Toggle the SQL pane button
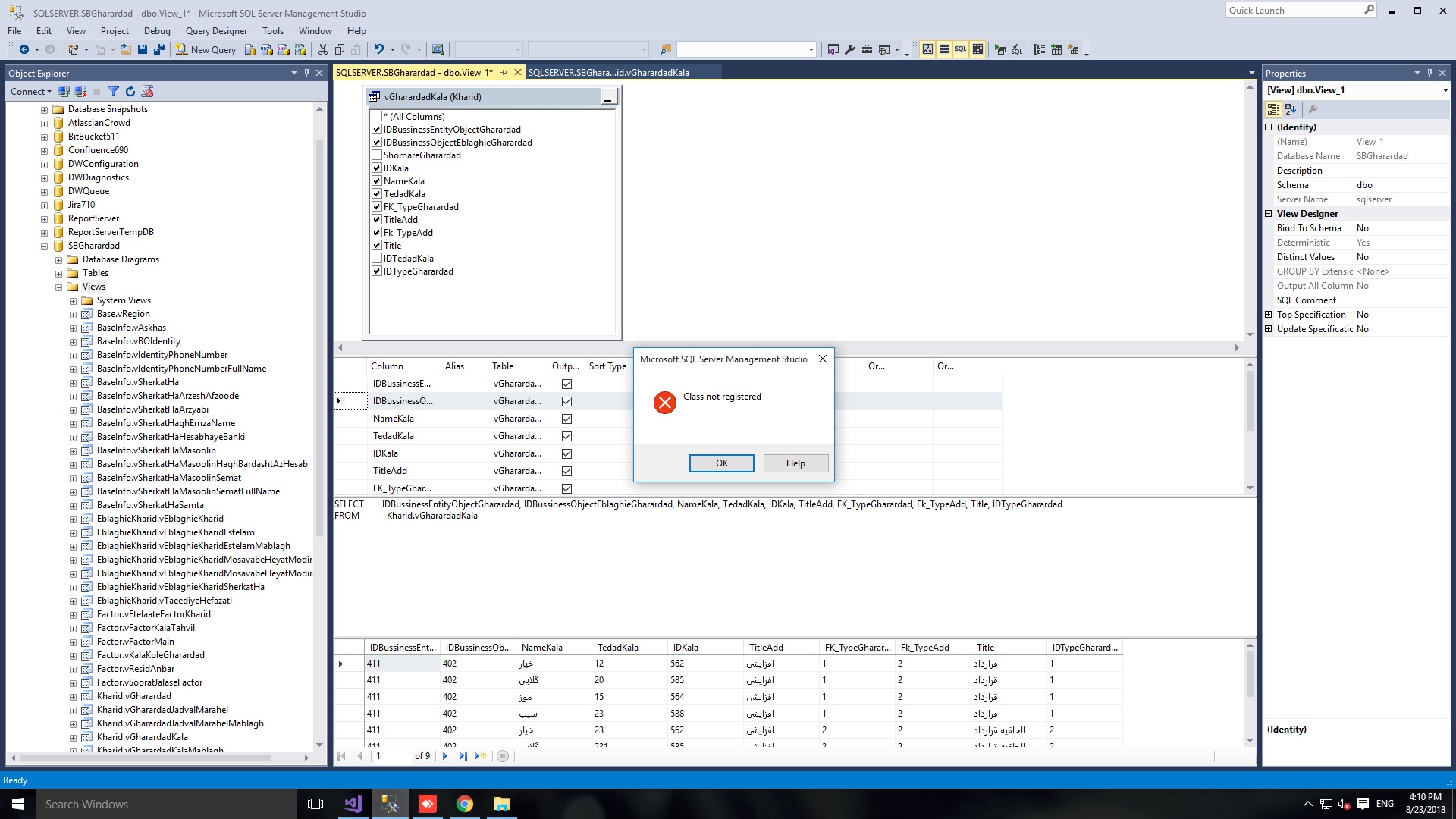 pyautogui.click(x=961, y=49)
